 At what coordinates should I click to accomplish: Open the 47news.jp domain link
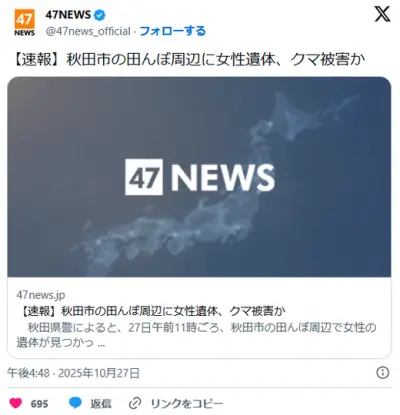click(41, 295)
